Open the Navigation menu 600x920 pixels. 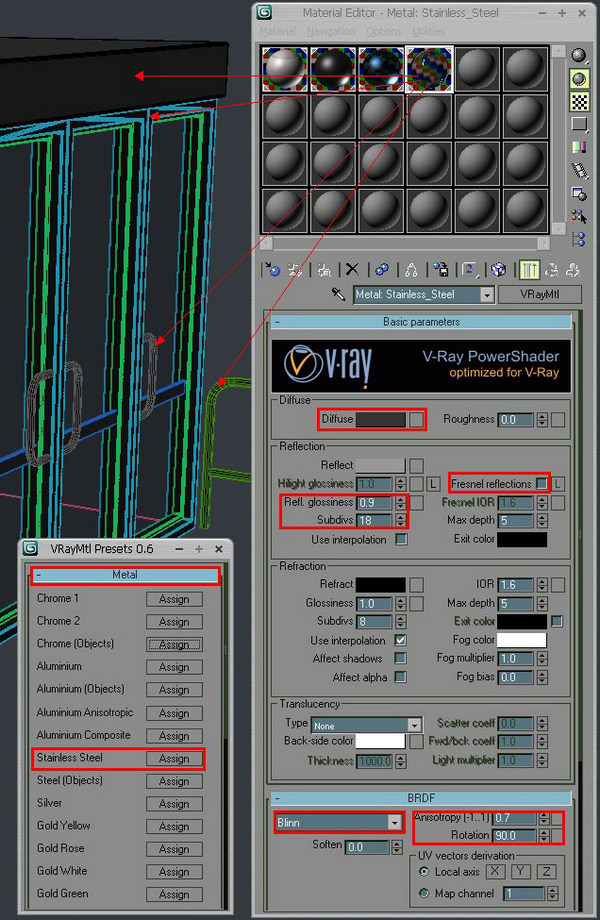(x=331, y=31)
